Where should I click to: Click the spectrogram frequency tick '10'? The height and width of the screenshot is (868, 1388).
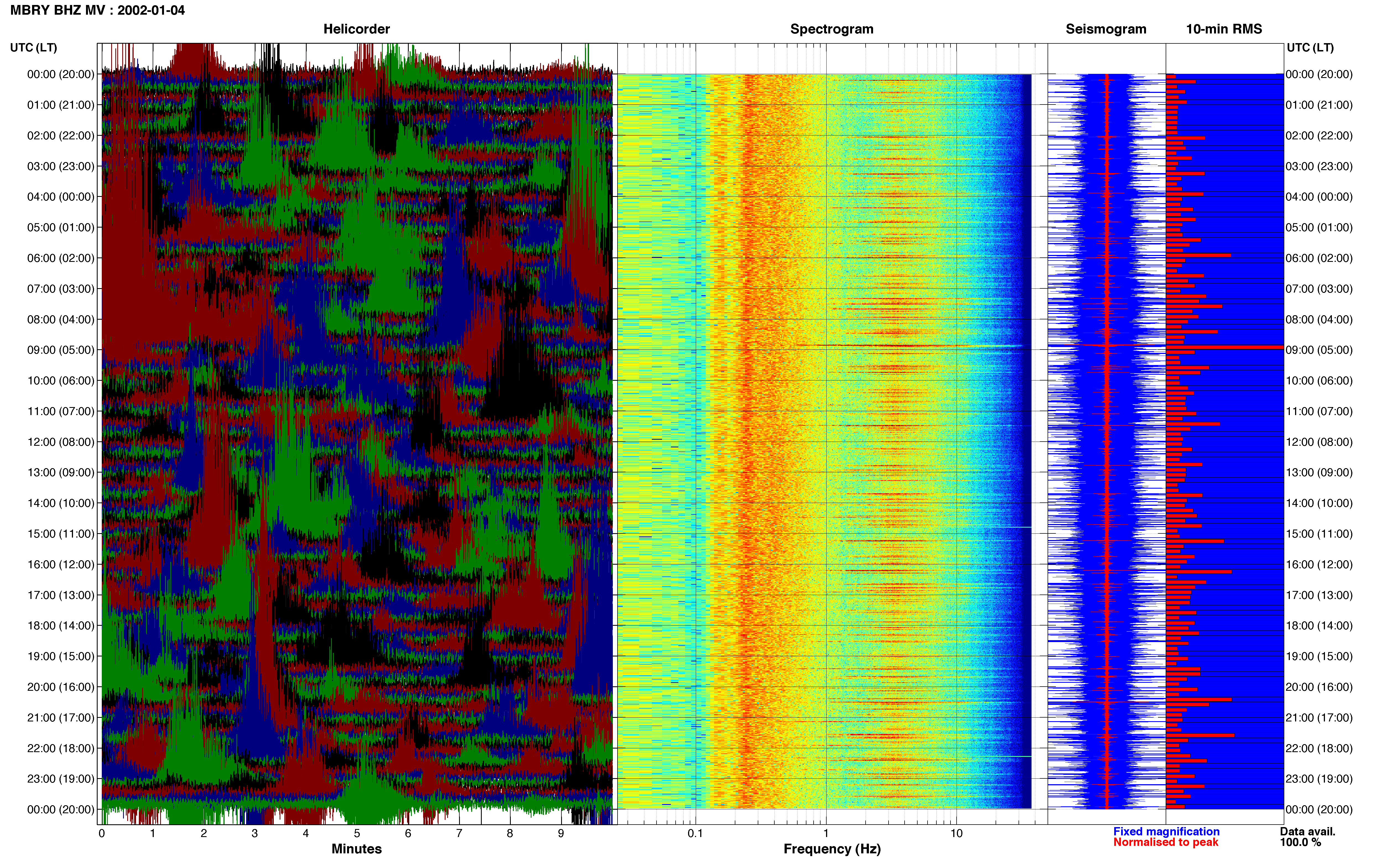tap(956, 833)
